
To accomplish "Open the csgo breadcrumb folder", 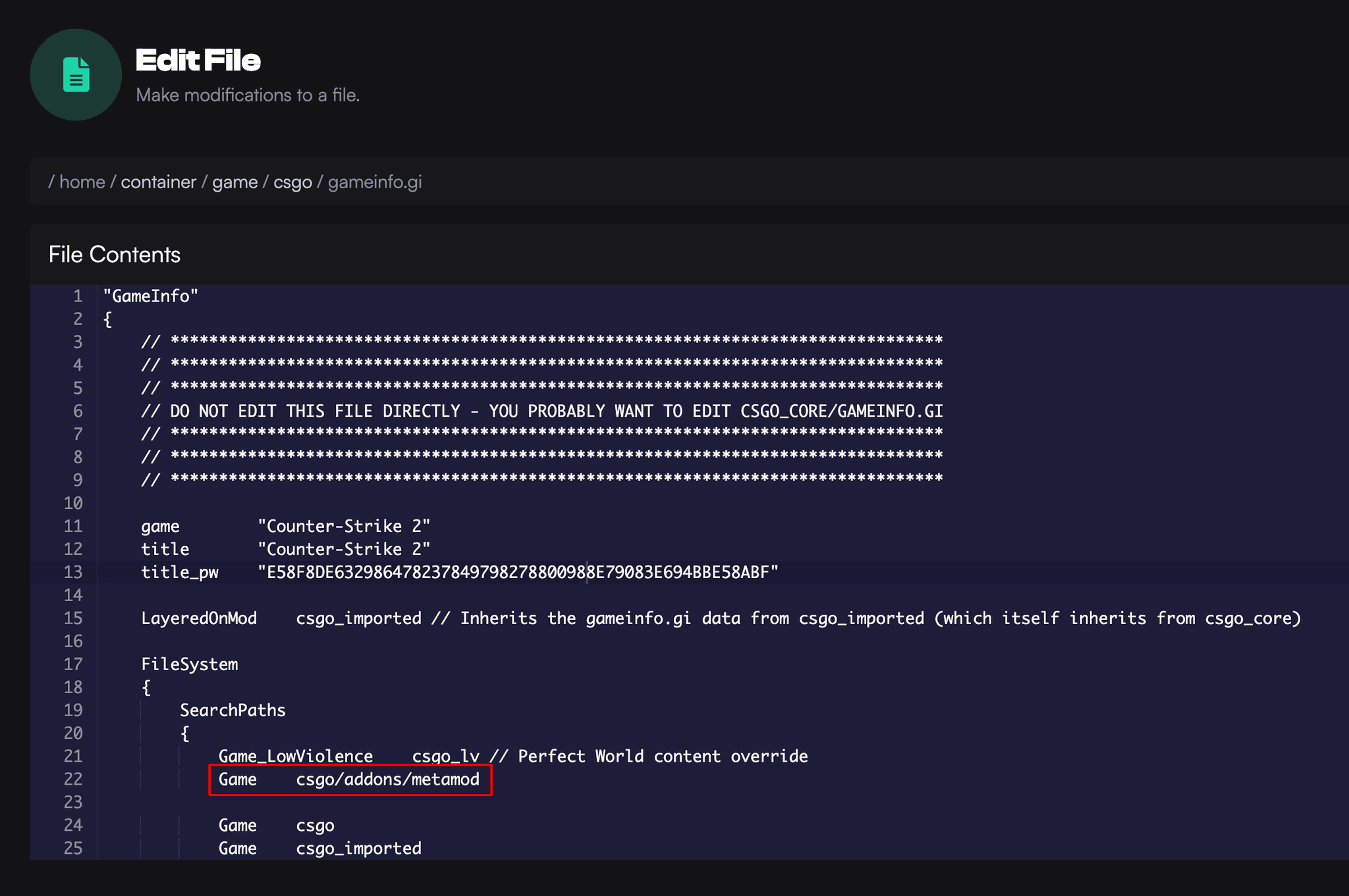I will pos(292,182).
